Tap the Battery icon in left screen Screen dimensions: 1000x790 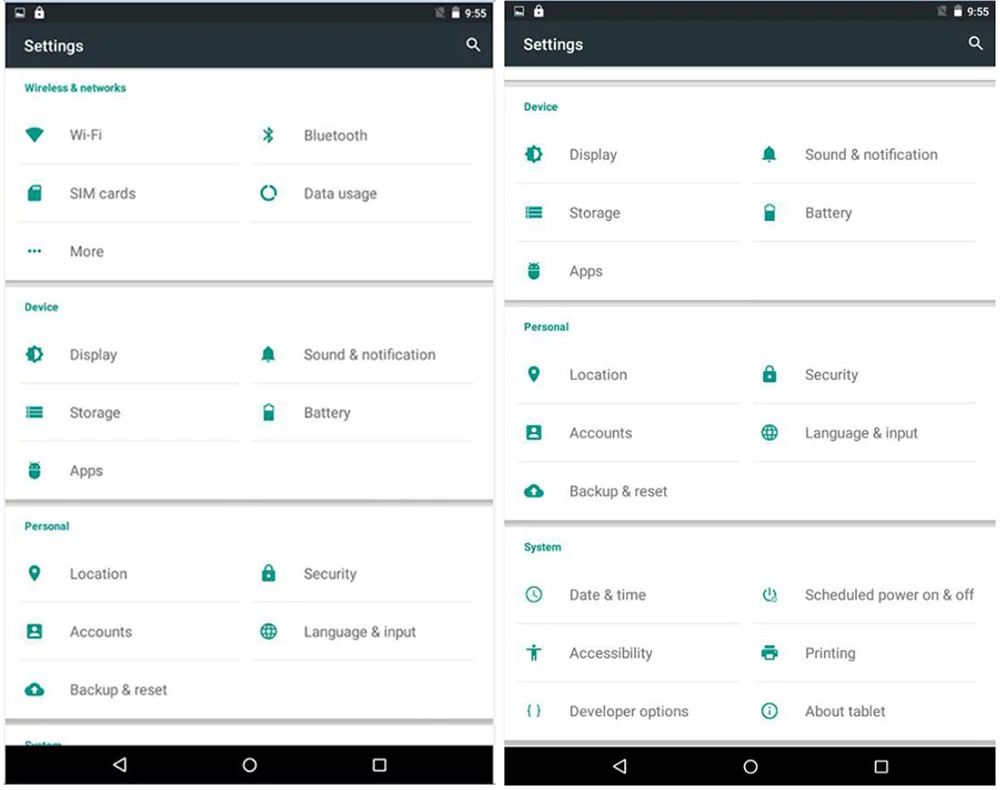(268, 413)
